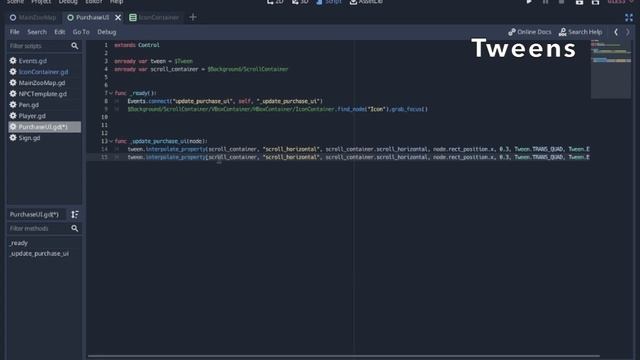Open the script editor Debug menu
The width and height of the screenshot is (640, 360).
[107, 32]
